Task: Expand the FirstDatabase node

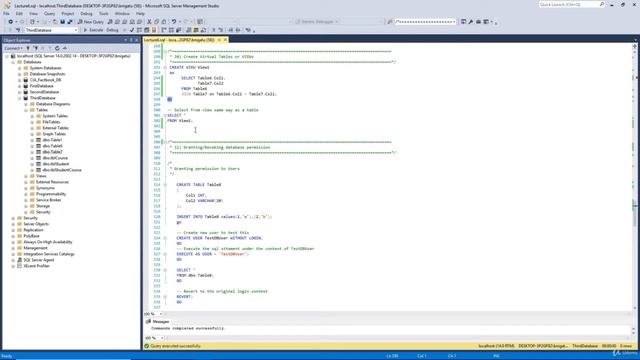Action: click(x=20, y=86)
